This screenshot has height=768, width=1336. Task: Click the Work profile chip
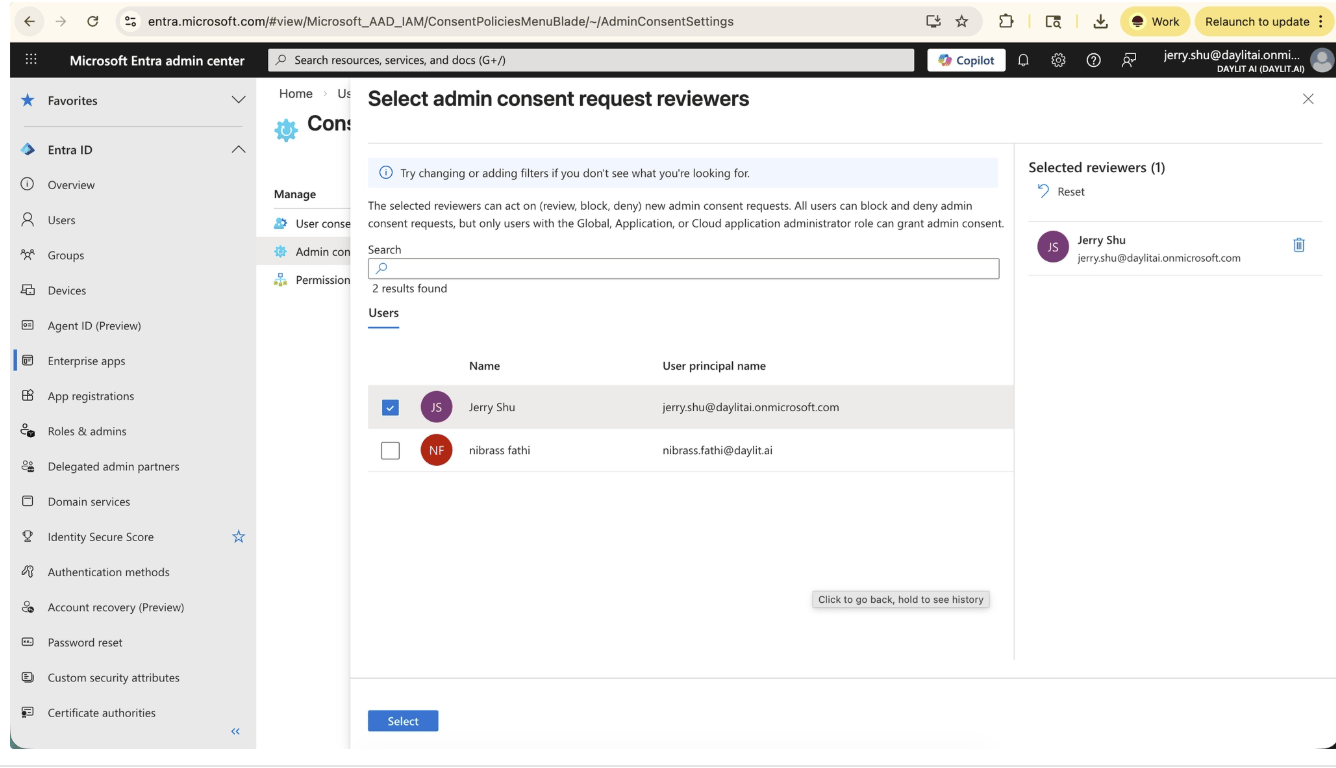tap(1154, 21)
